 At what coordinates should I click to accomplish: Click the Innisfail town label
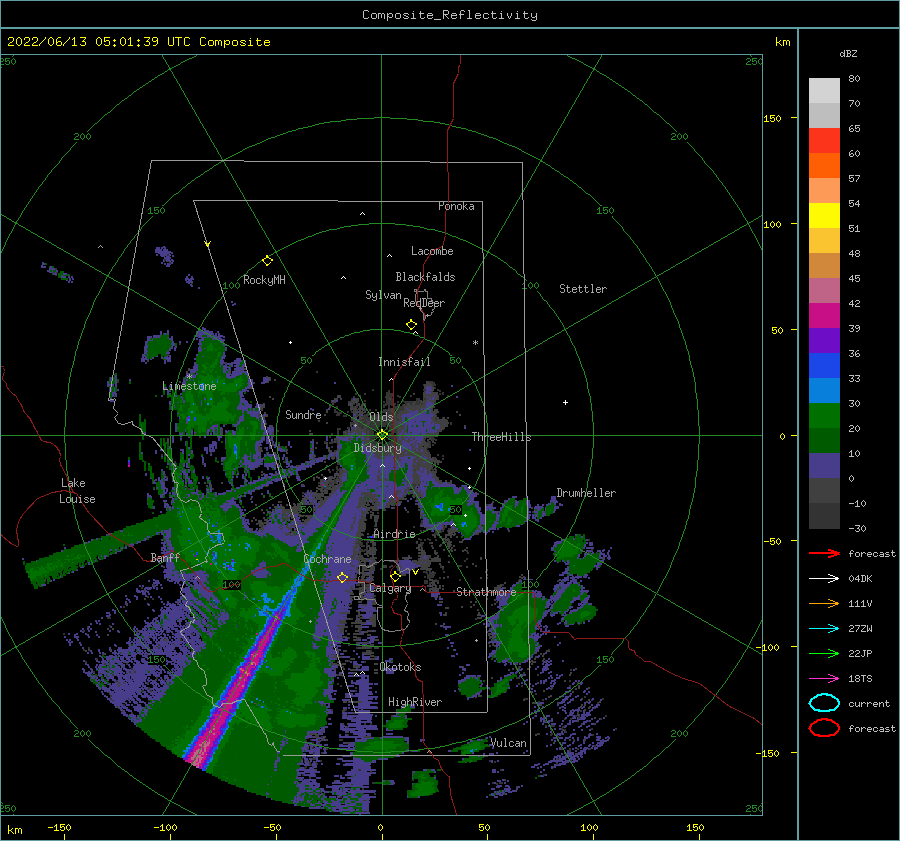(x=404, y=362)
